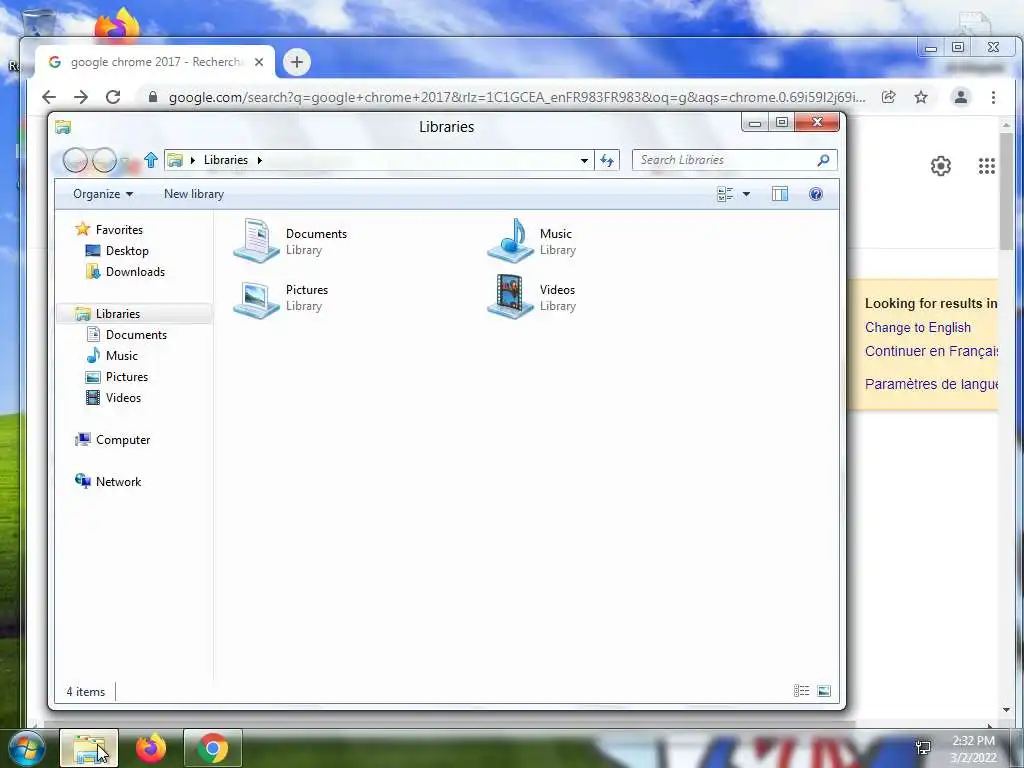
Task: Click the network tray icon
Action: point(923,748)
